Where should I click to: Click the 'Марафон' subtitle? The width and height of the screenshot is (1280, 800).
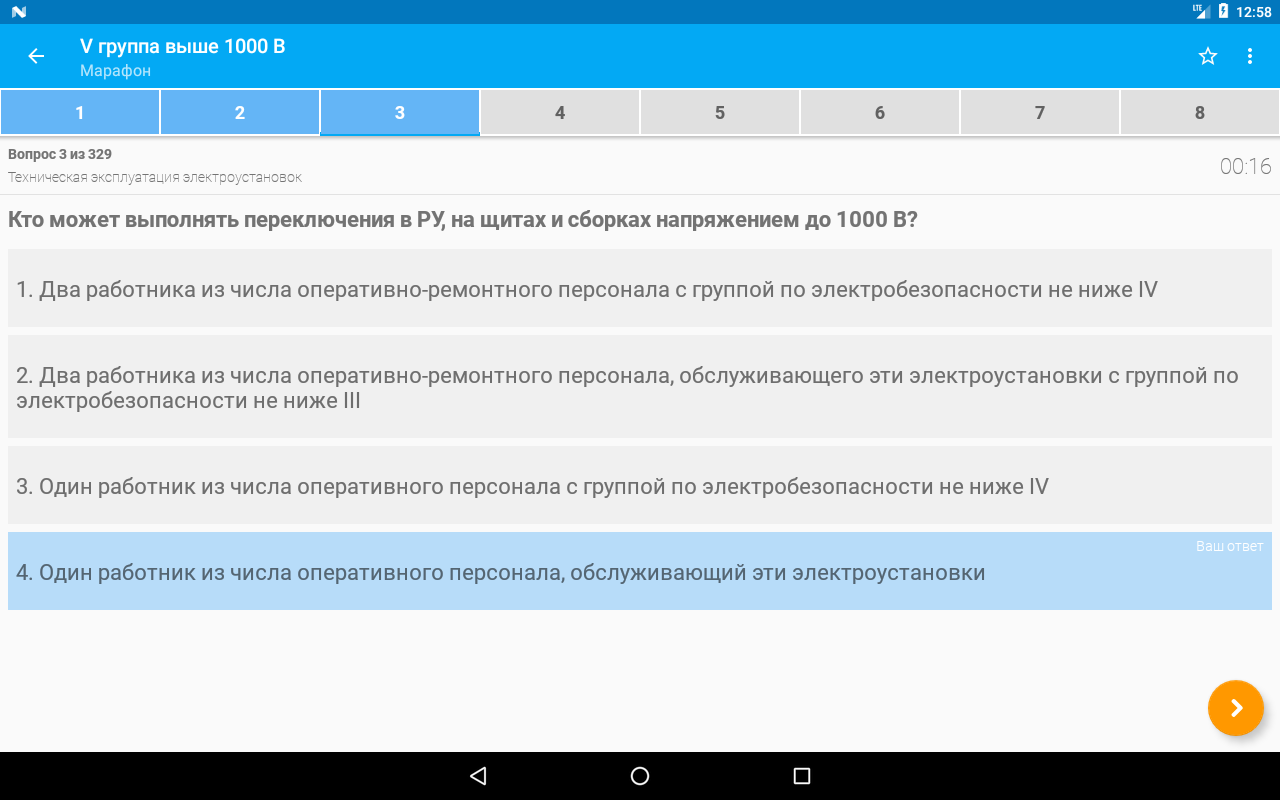pyautogui.click(x=116, y=71)
